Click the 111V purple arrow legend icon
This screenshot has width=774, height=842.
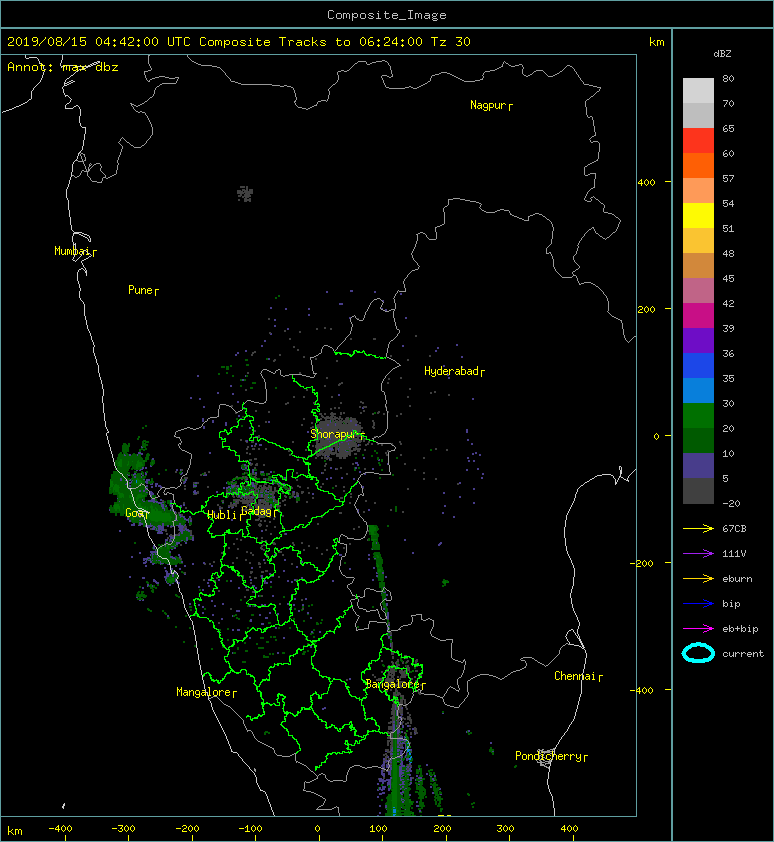pyautogui.click(x=698, y=554)
